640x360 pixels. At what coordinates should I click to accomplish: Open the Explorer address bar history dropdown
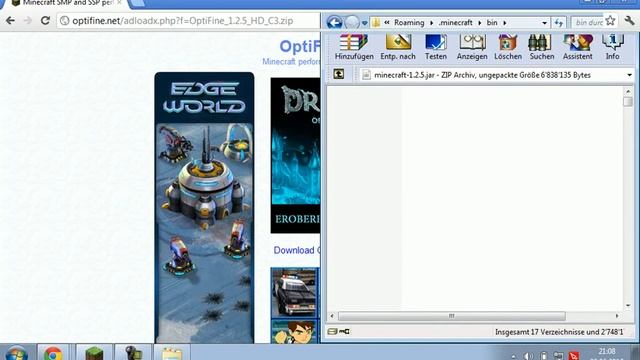click(544, 23)
